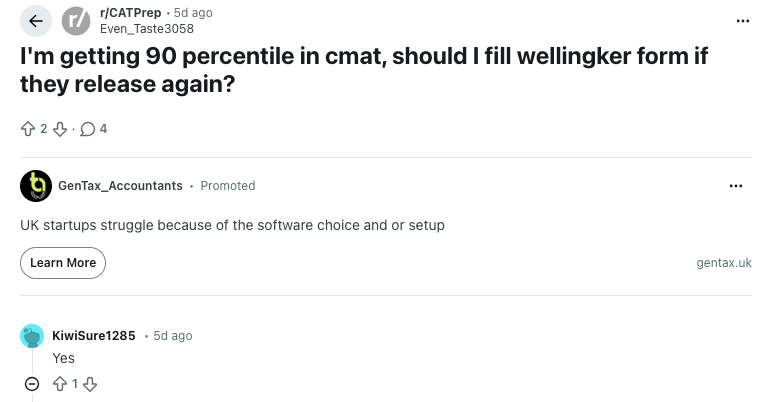The image size is (763, 402).
Task: Click the GenTax_Accountants avatar logo
Action: [x=36, y=186]
